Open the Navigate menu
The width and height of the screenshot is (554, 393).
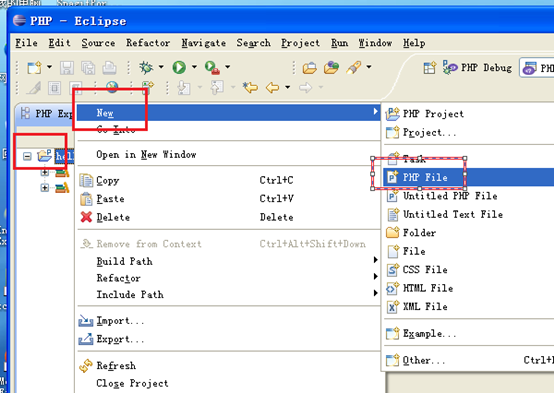click(204, 43)
